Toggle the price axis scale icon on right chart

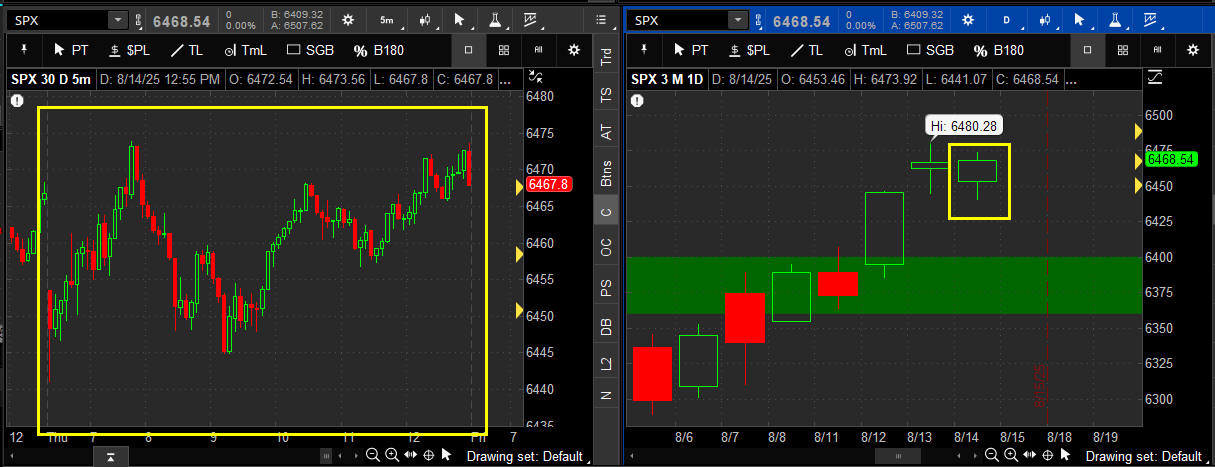pos(1155,77)
